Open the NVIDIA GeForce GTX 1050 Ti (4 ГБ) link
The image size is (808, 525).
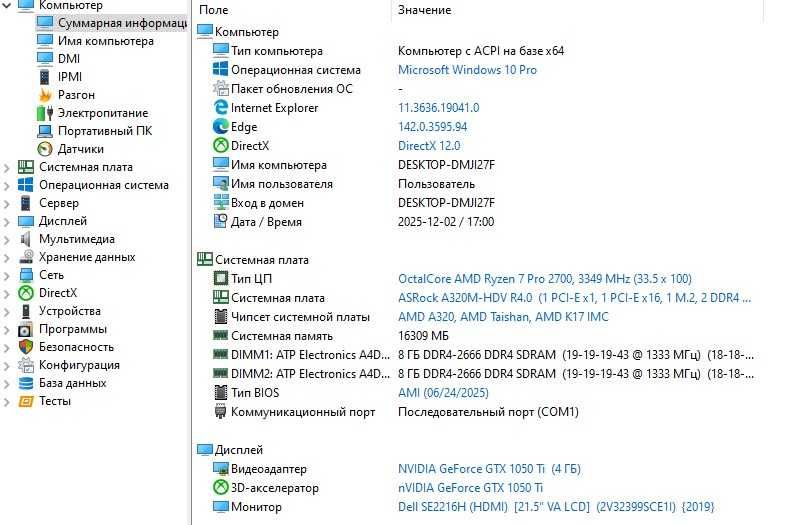[489, 469]
